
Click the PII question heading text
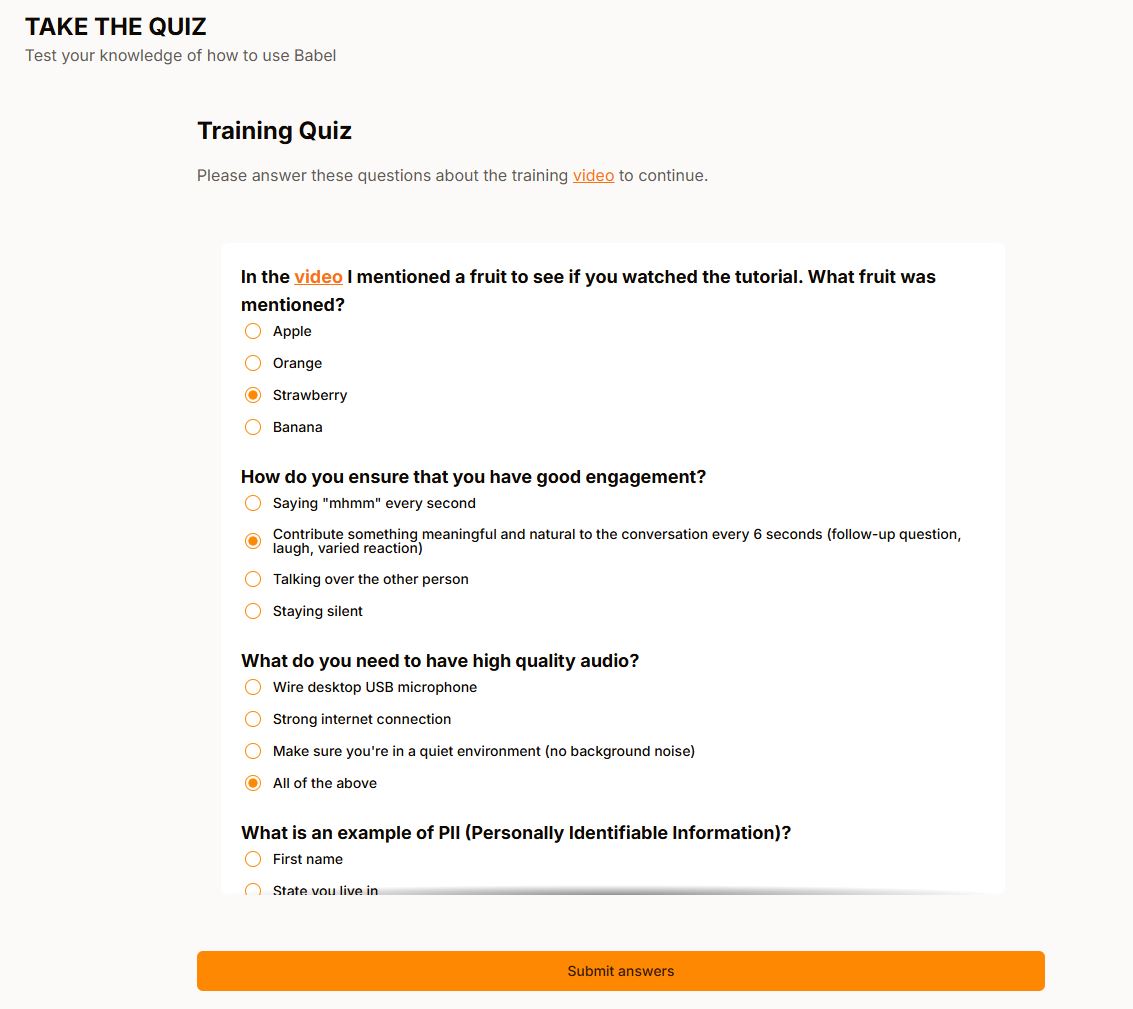point(515,832)
